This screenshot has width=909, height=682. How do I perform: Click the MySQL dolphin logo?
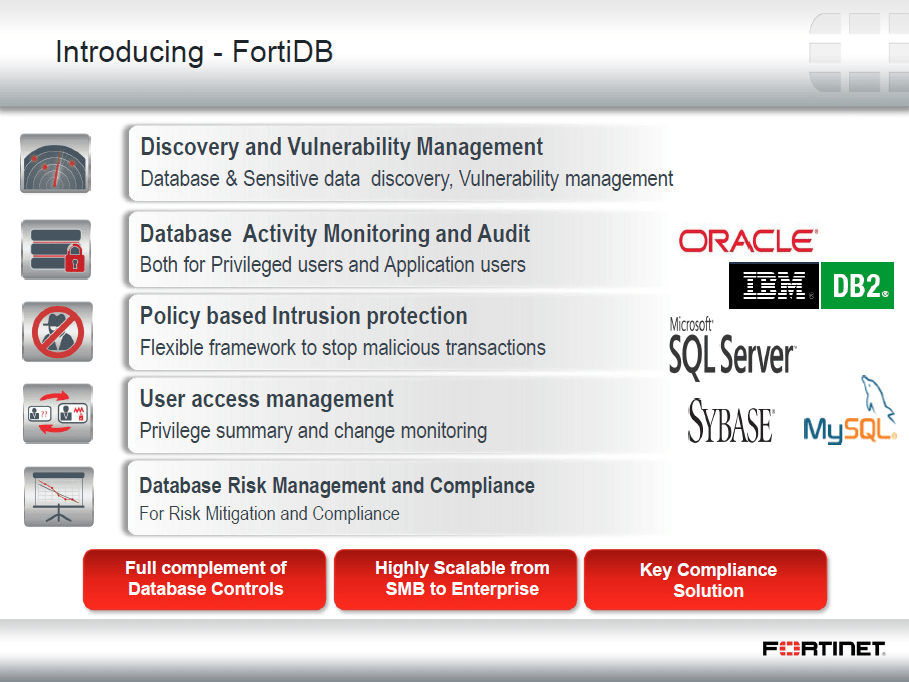point(850,412)
